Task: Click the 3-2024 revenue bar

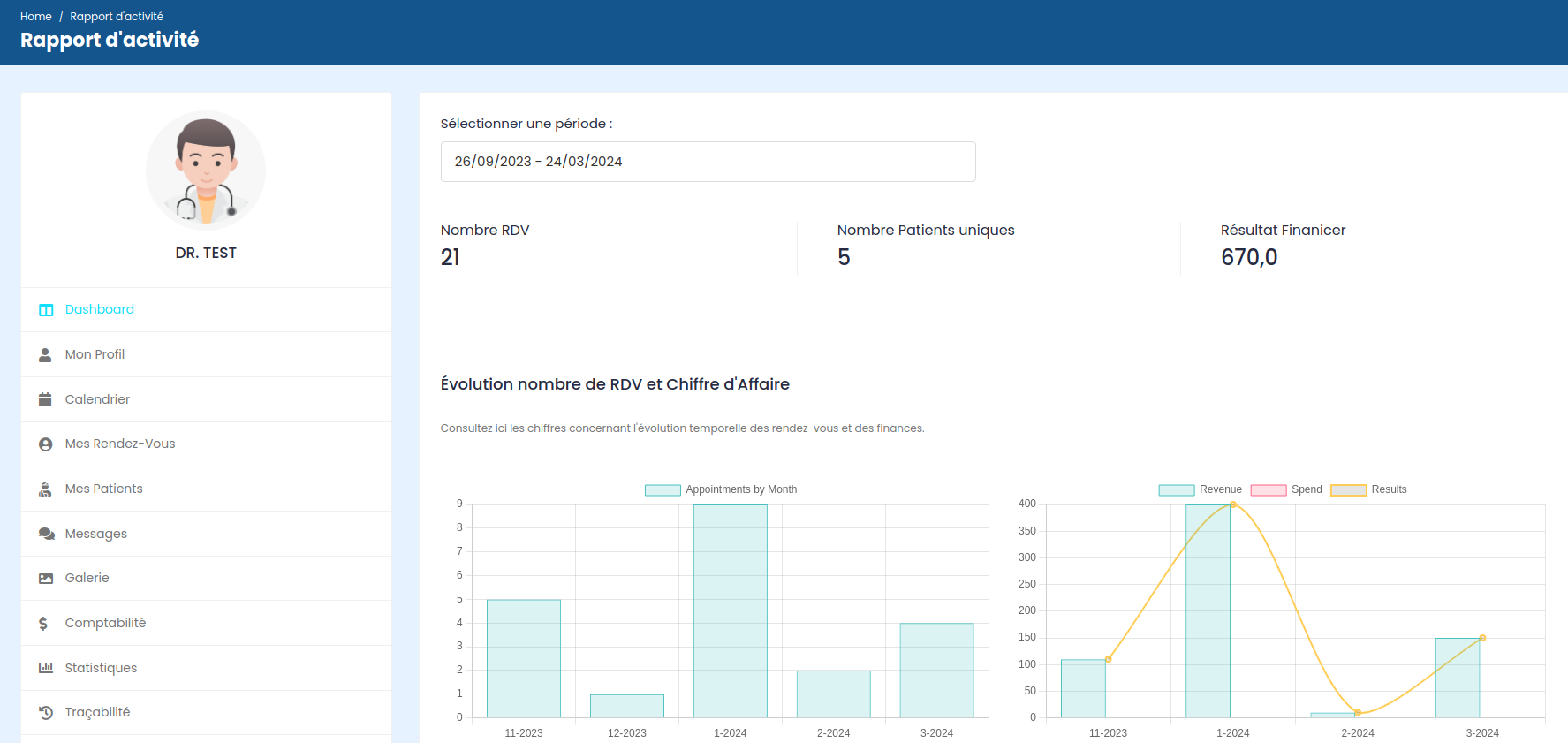Action: click(x=1458, y=678)
